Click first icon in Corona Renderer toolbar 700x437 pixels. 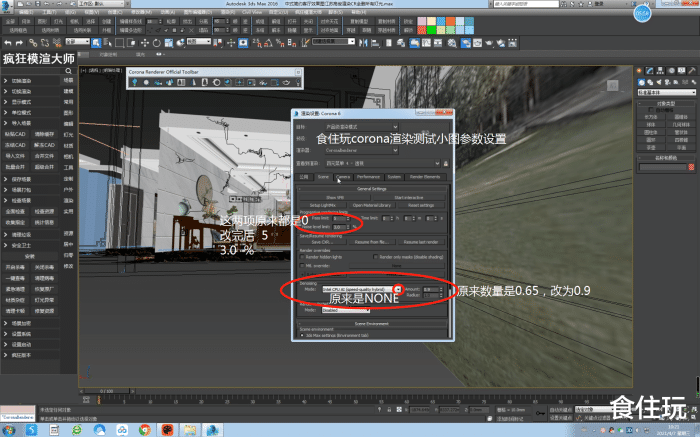(134, 82)
